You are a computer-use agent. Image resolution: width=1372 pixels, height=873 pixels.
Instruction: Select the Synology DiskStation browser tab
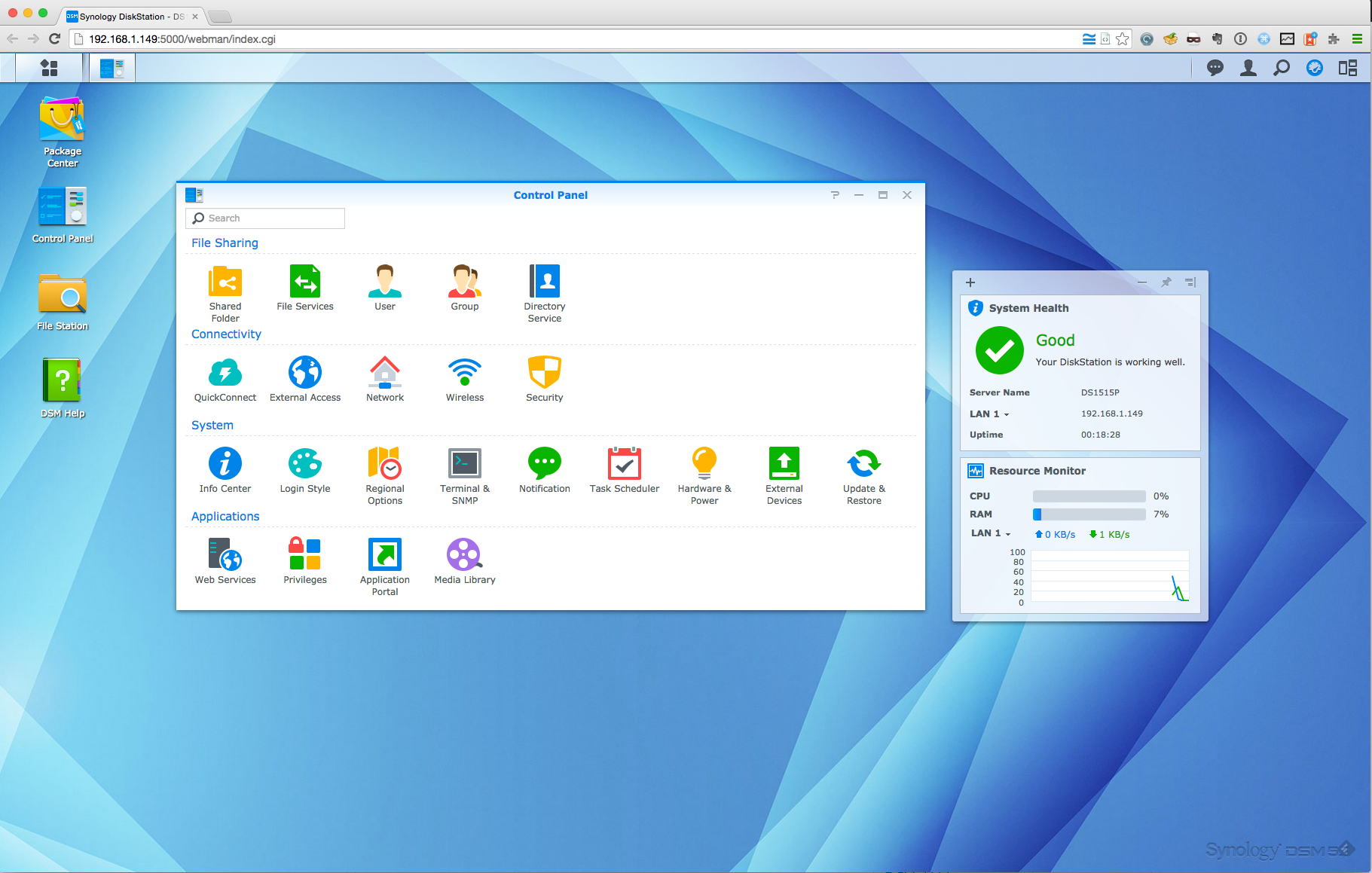click(x=132, y=17)
